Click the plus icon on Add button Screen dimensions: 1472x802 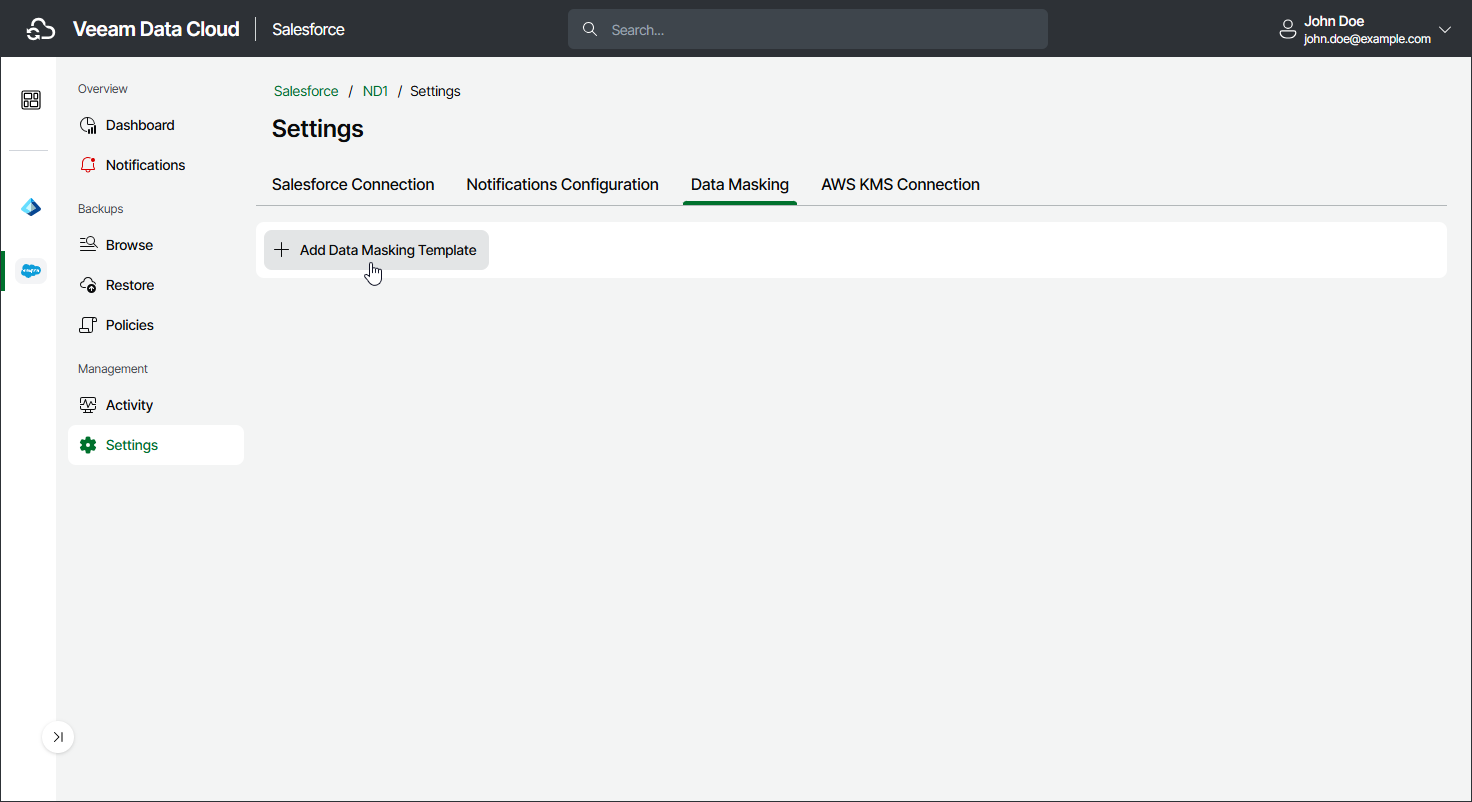pyautogui.click(x=281, y=250)
